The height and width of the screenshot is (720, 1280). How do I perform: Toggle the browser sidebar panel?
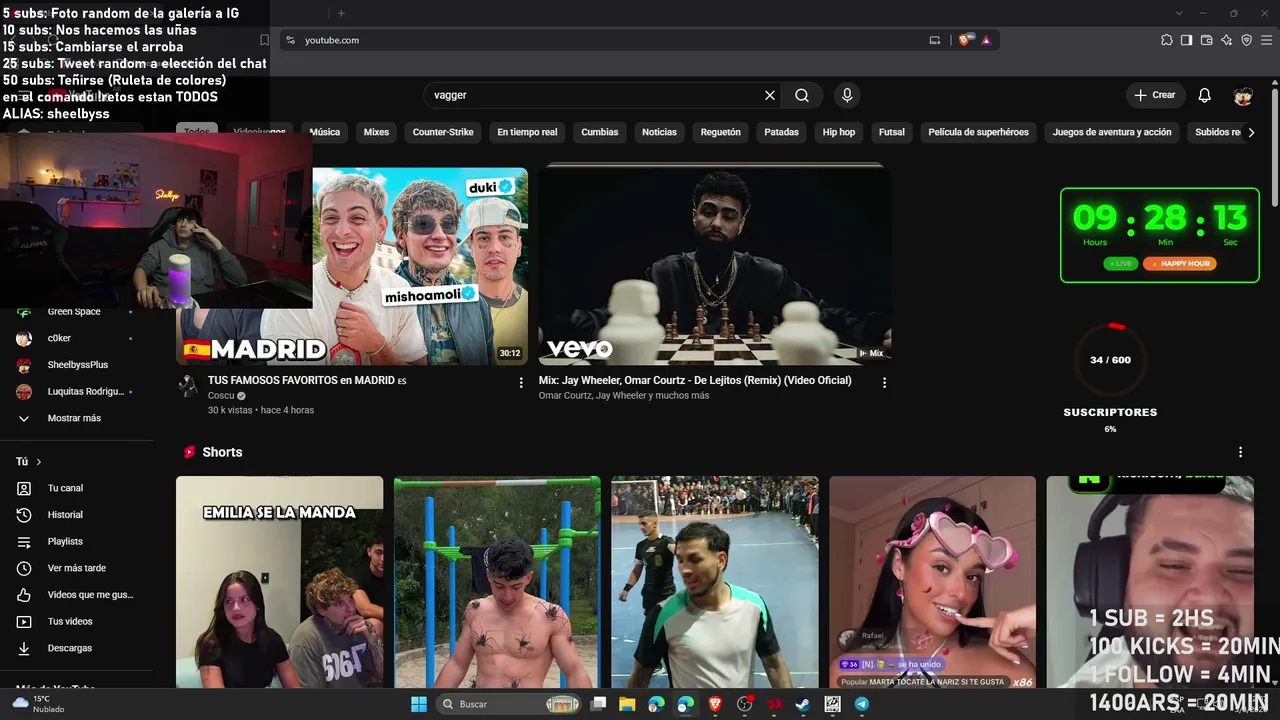pyautogui.click(x=1186, y=40)
